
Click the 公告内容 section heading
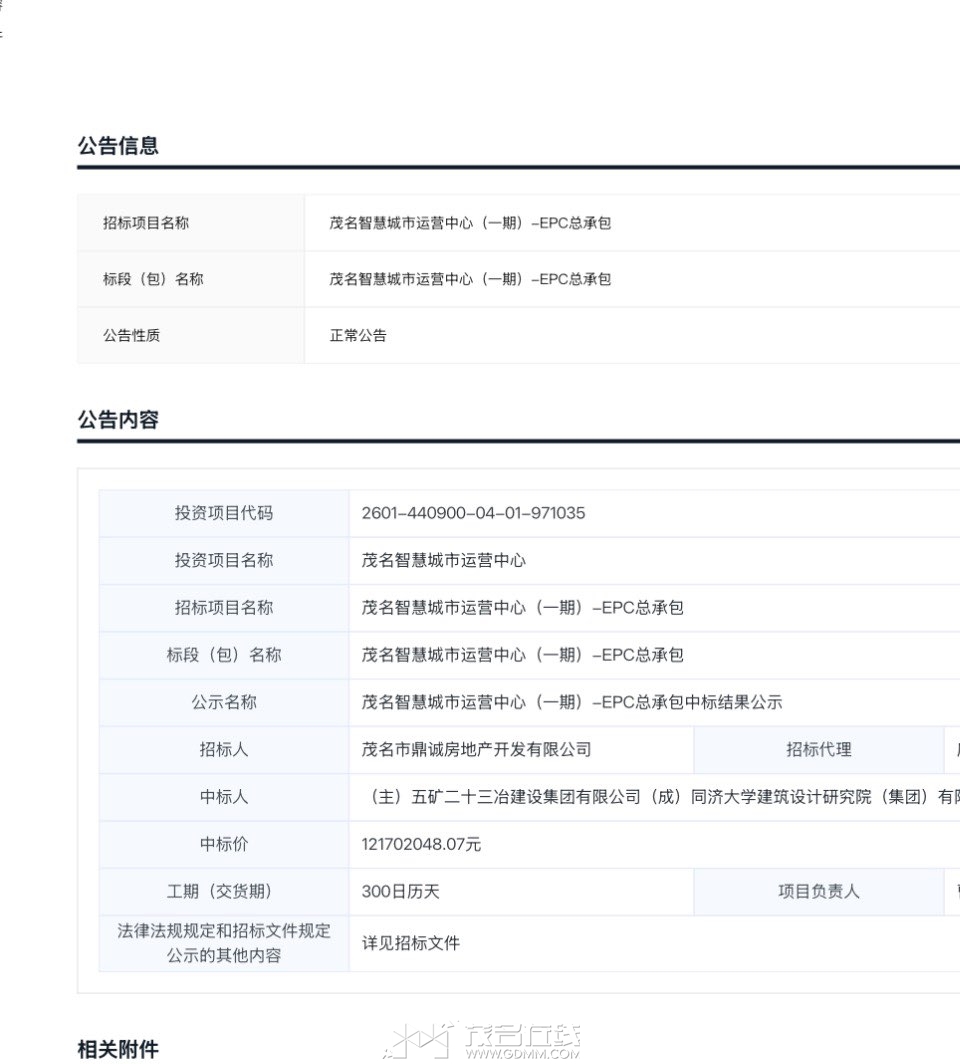(x=118, y=420)
